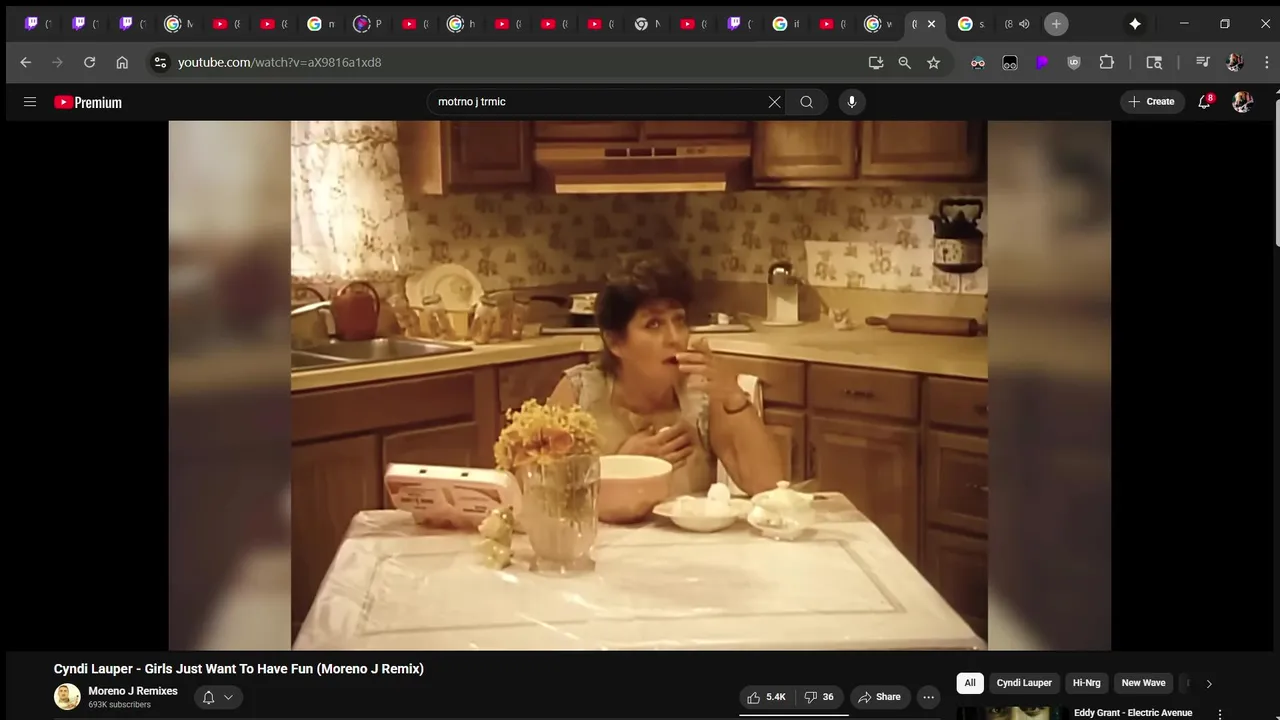
Task: Open Moreno J Remixes channel avatar
Action: click(x=67, y=697)
